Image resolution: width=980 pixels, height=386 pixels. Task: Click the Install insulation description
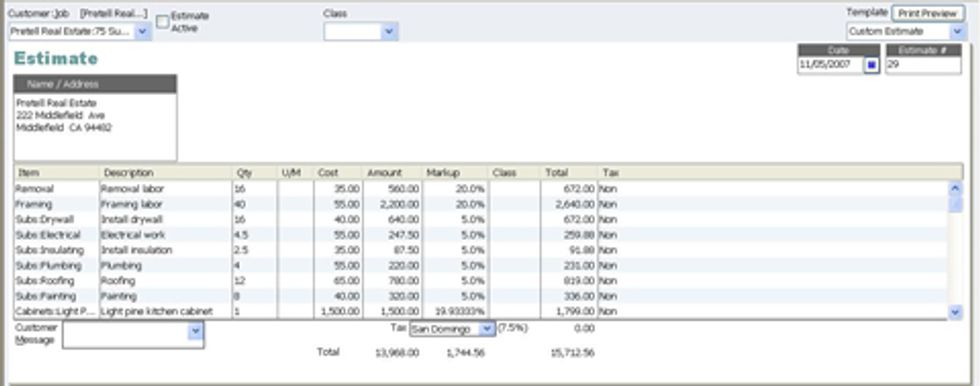166,250
